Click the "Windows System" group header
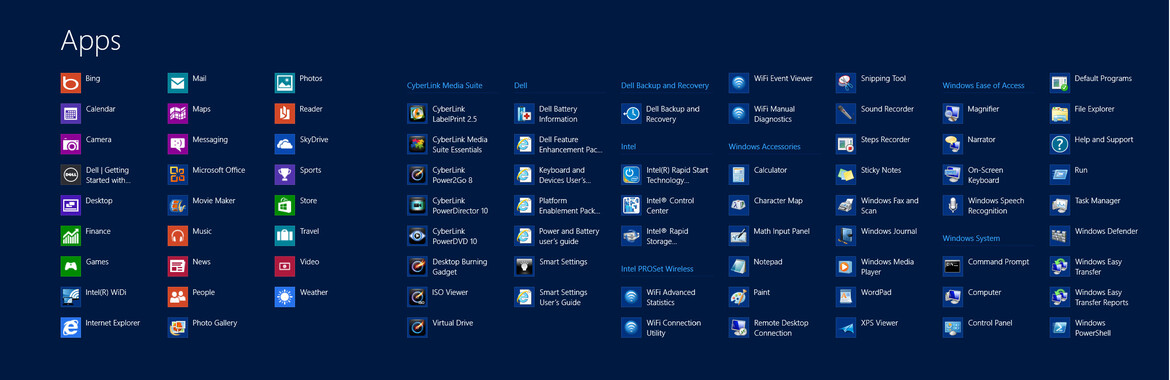The height and width of the screenshot is (380, 1170). pyautogui.click(x=971, y=239)
